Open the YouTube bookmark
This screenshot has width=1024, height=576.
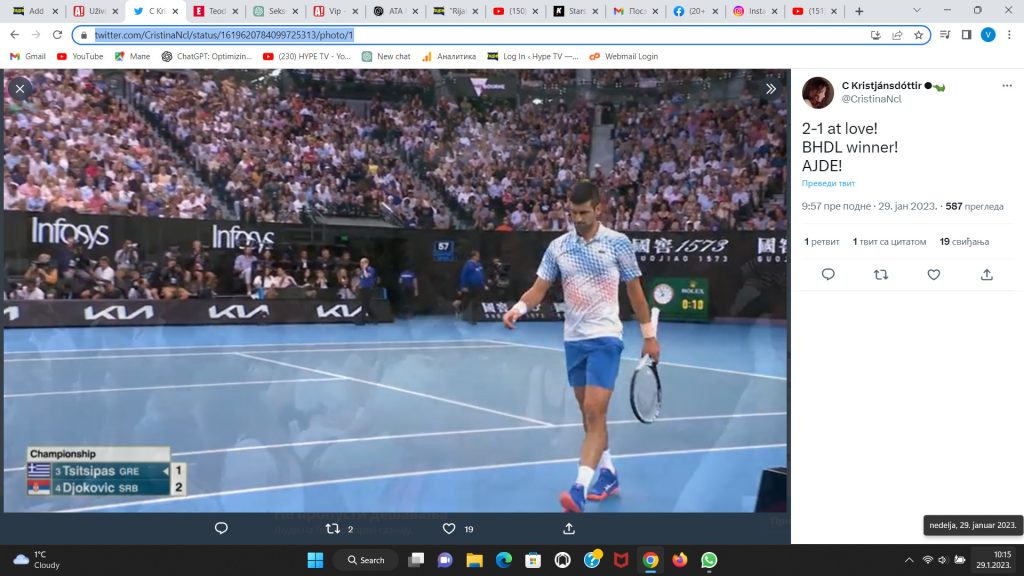pos(80,56)
